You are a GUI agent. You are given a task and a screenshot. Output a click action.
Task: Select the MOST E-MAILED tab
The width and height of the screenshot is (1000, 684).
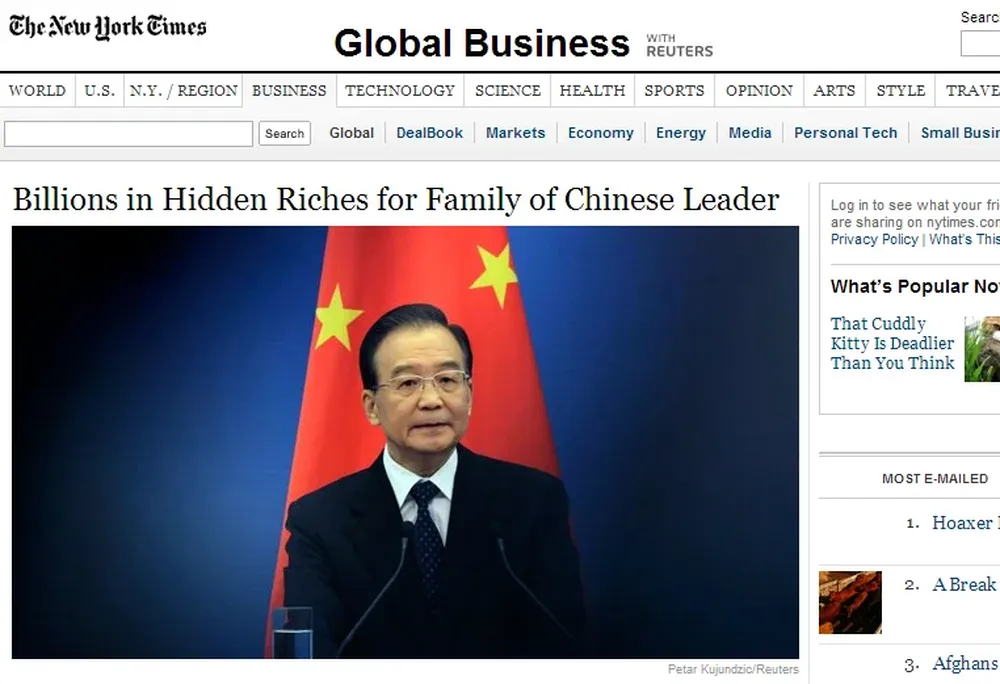935,479
